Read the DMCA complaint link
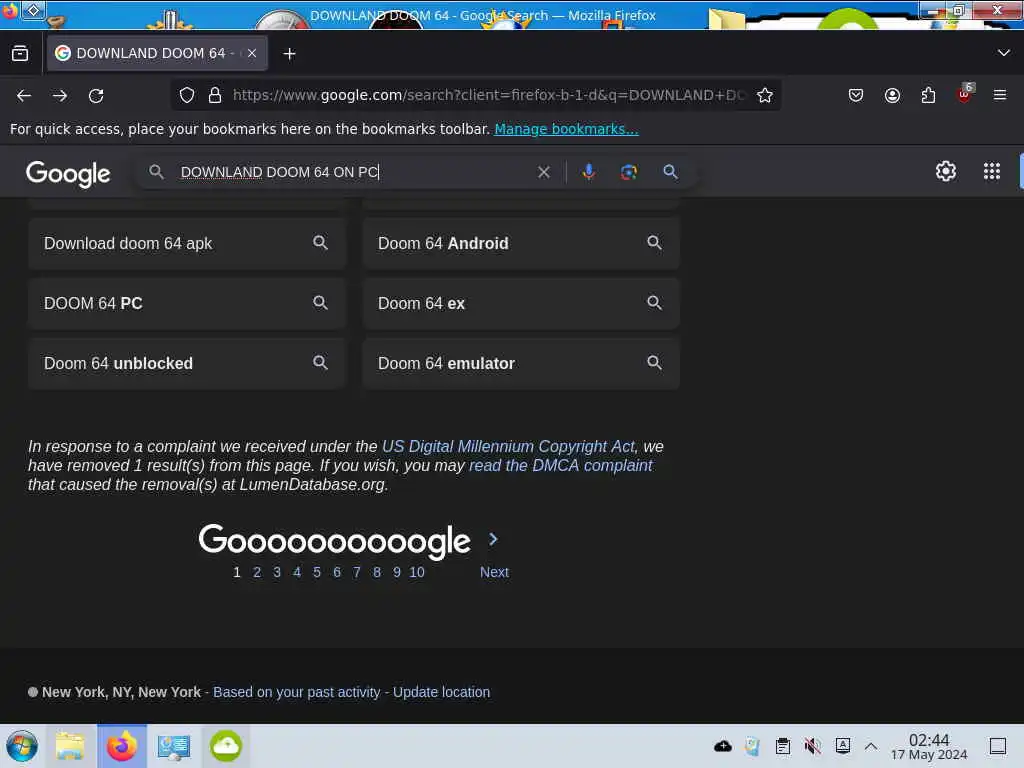Viewport: 1024px width, 768px height. (560, 465)
